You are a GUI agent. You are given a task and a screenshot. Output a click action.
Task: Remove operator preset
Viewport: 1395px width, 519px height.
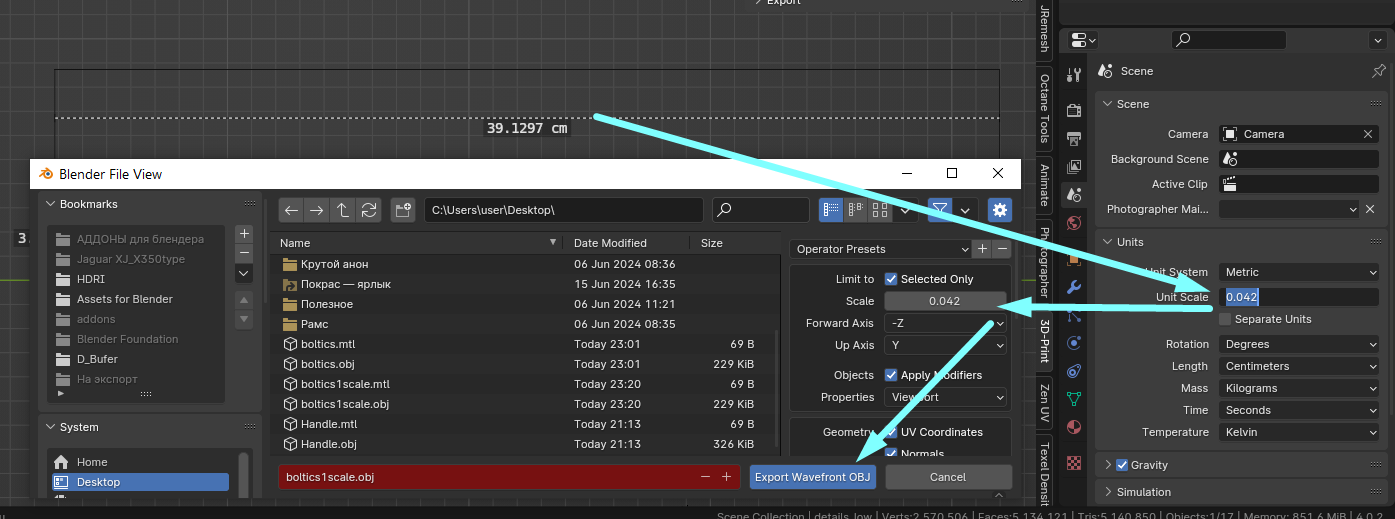1002,249
